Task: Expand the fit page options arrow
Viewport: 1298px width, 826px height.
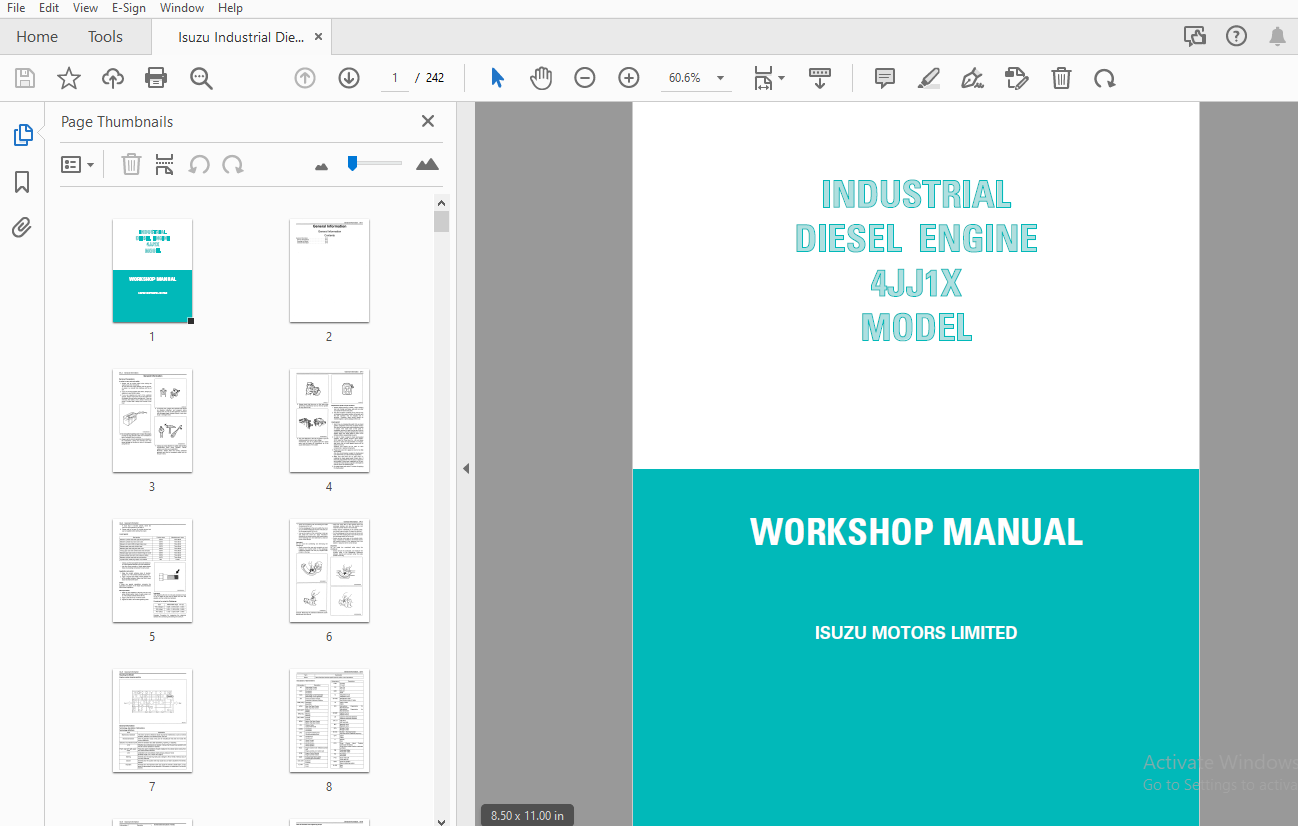Action: [782, 78]
